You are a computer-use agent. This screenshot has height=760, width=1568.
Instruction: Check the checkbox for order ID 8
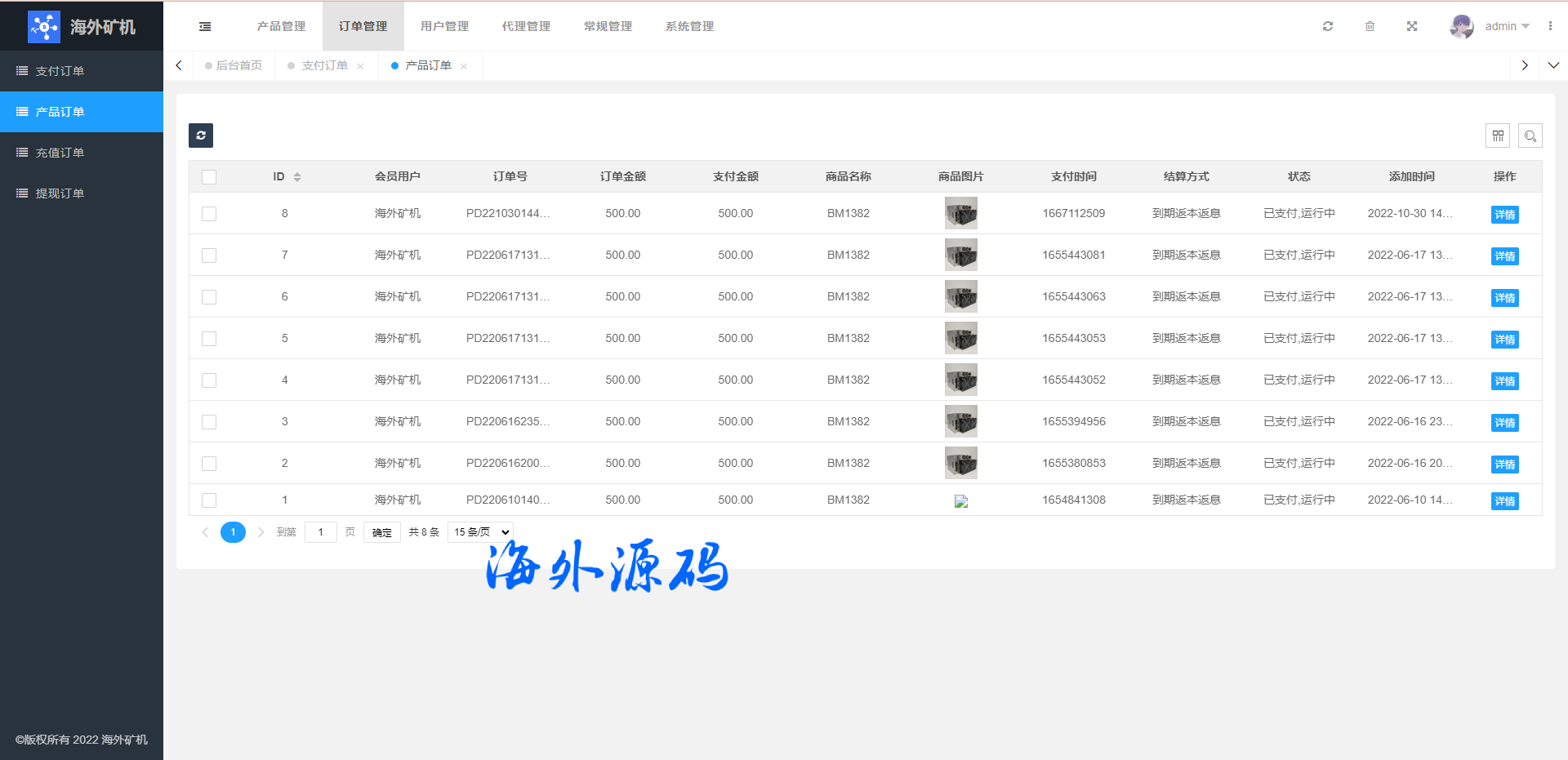coord(209,214)
